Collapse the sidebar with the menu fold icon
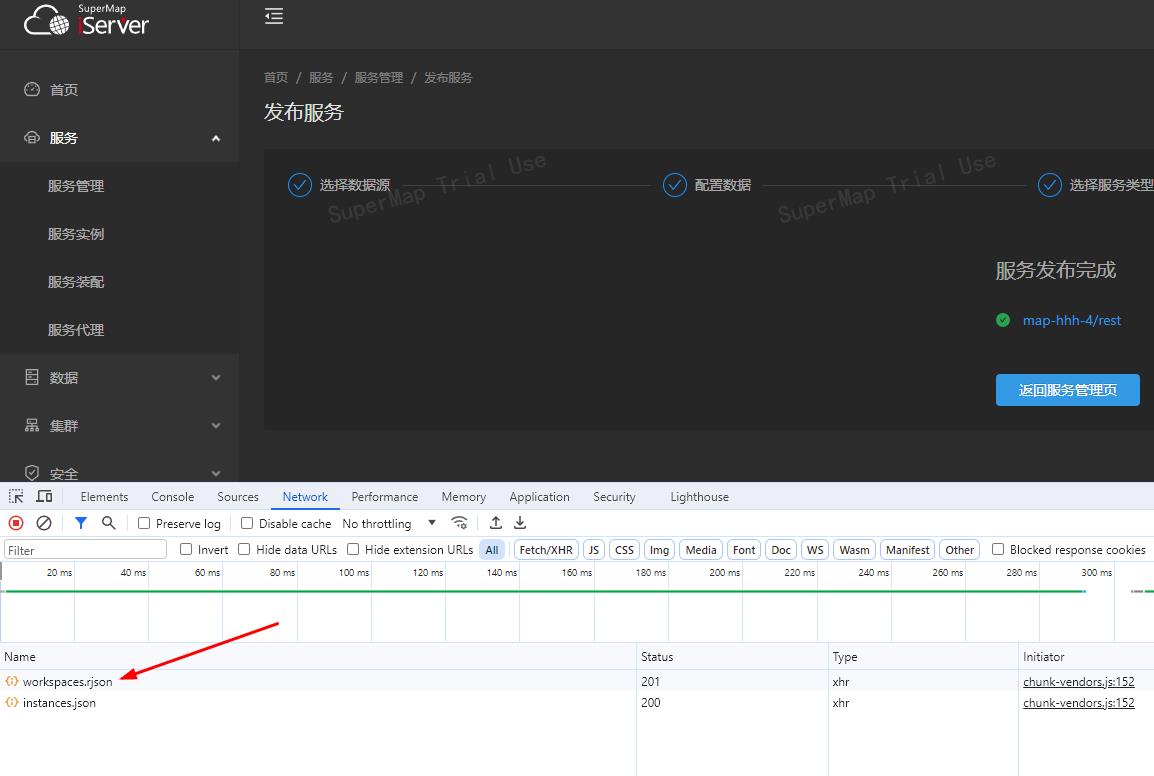 tap(274, 16)
